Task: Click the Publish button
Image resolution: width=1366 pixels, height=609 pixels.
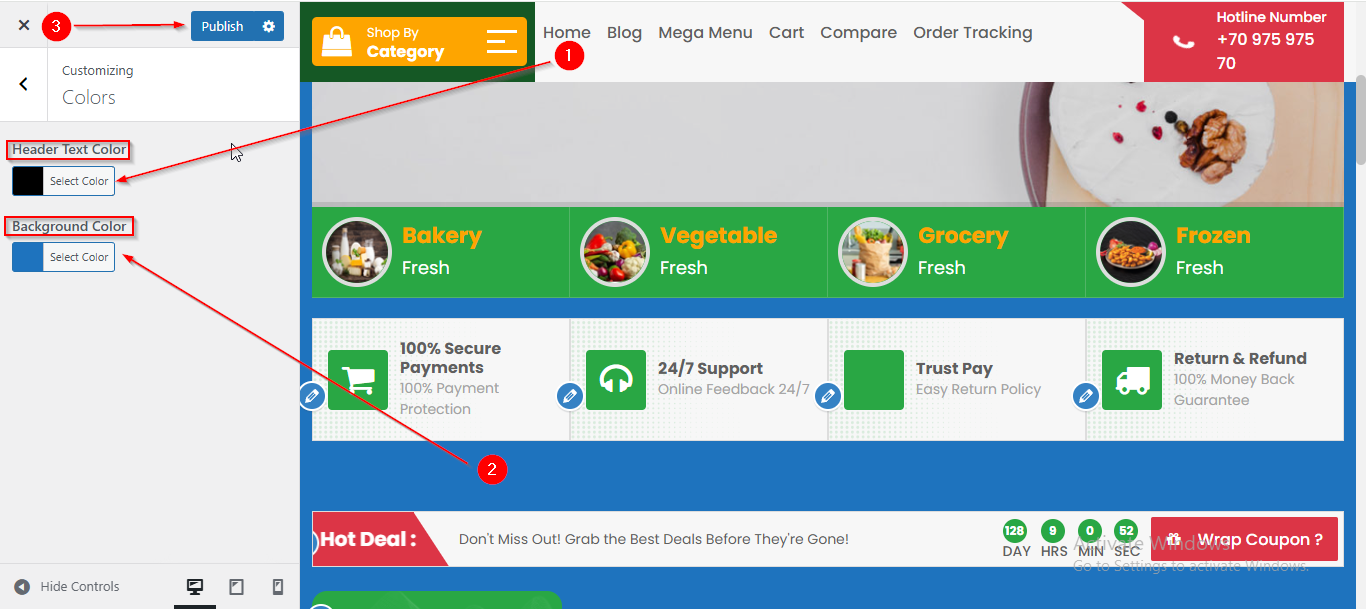Action: [x=223, y=26]
